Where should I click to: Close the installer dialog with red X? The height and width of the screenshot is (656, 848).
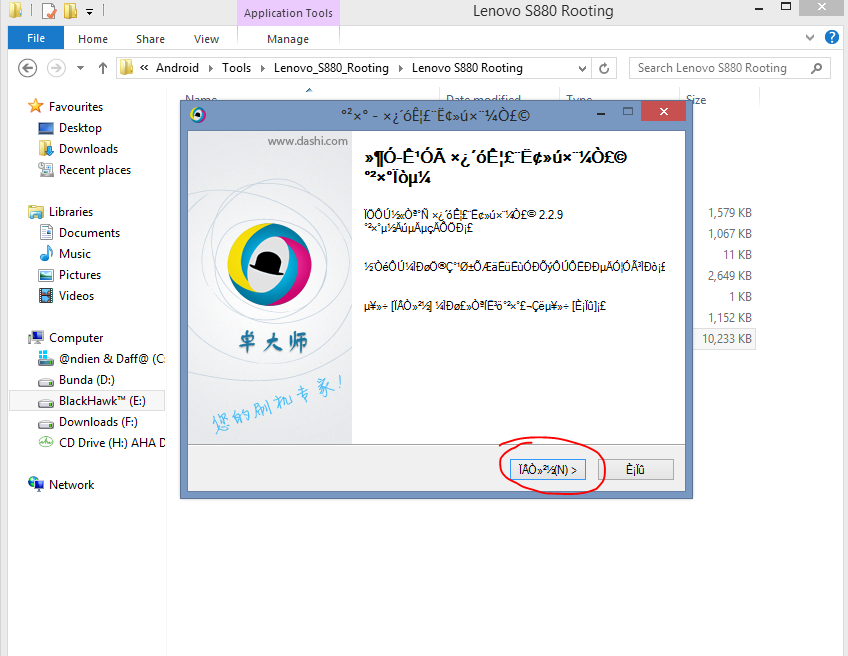(664, 111)
